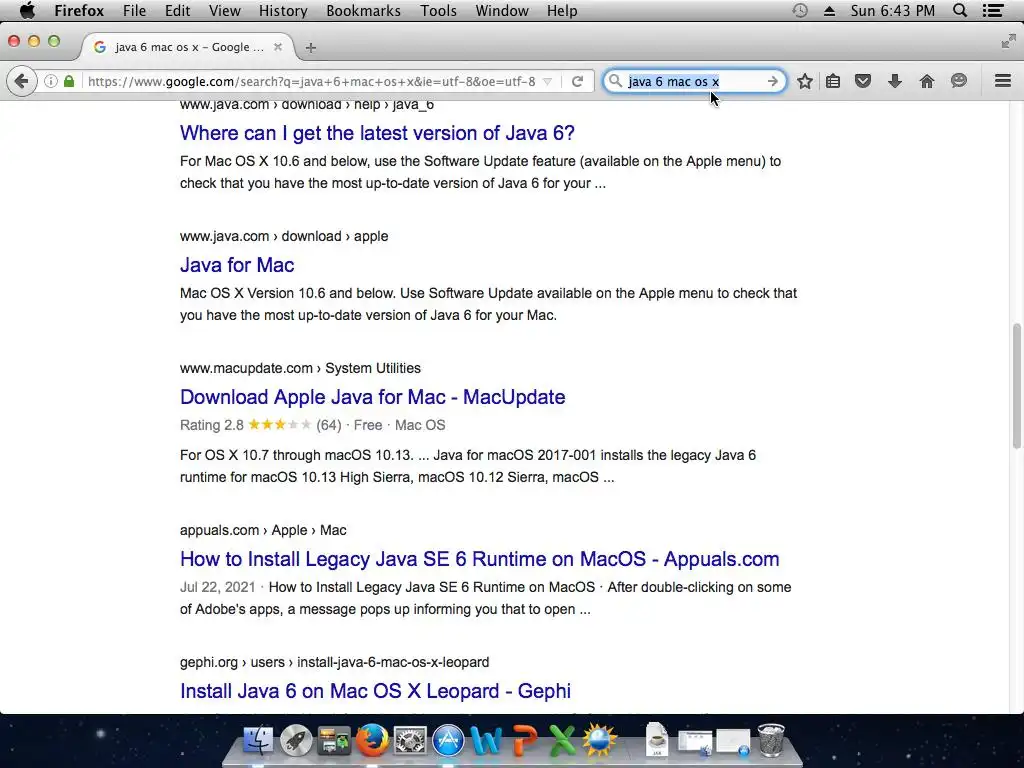
Task: Launch the blue W Writer app in Dock
Action: tap(487, 741)
